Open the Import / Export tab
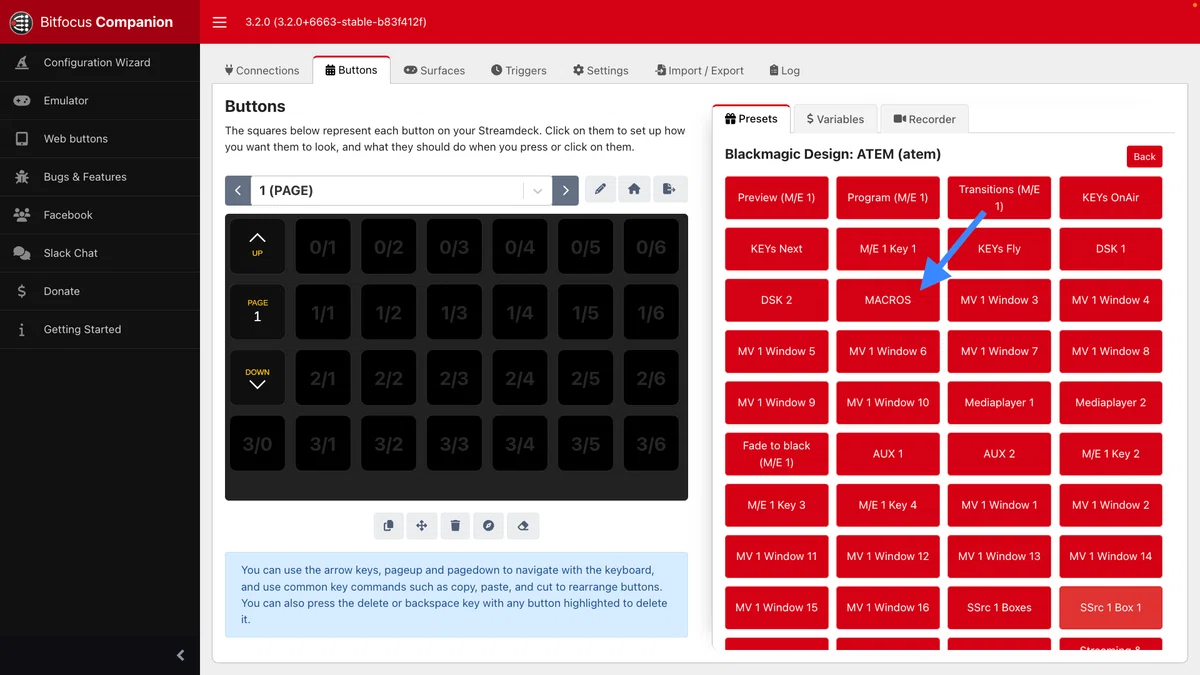1200x675 pixels. (699, 70)
